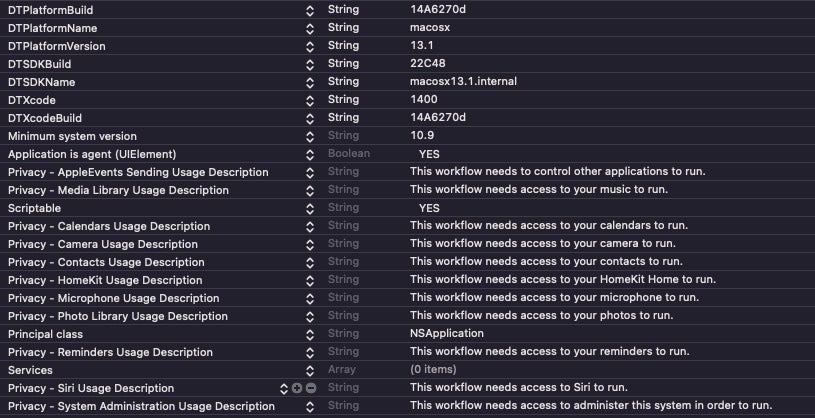Click the add (+) button on Siri row

coord(297,388)
